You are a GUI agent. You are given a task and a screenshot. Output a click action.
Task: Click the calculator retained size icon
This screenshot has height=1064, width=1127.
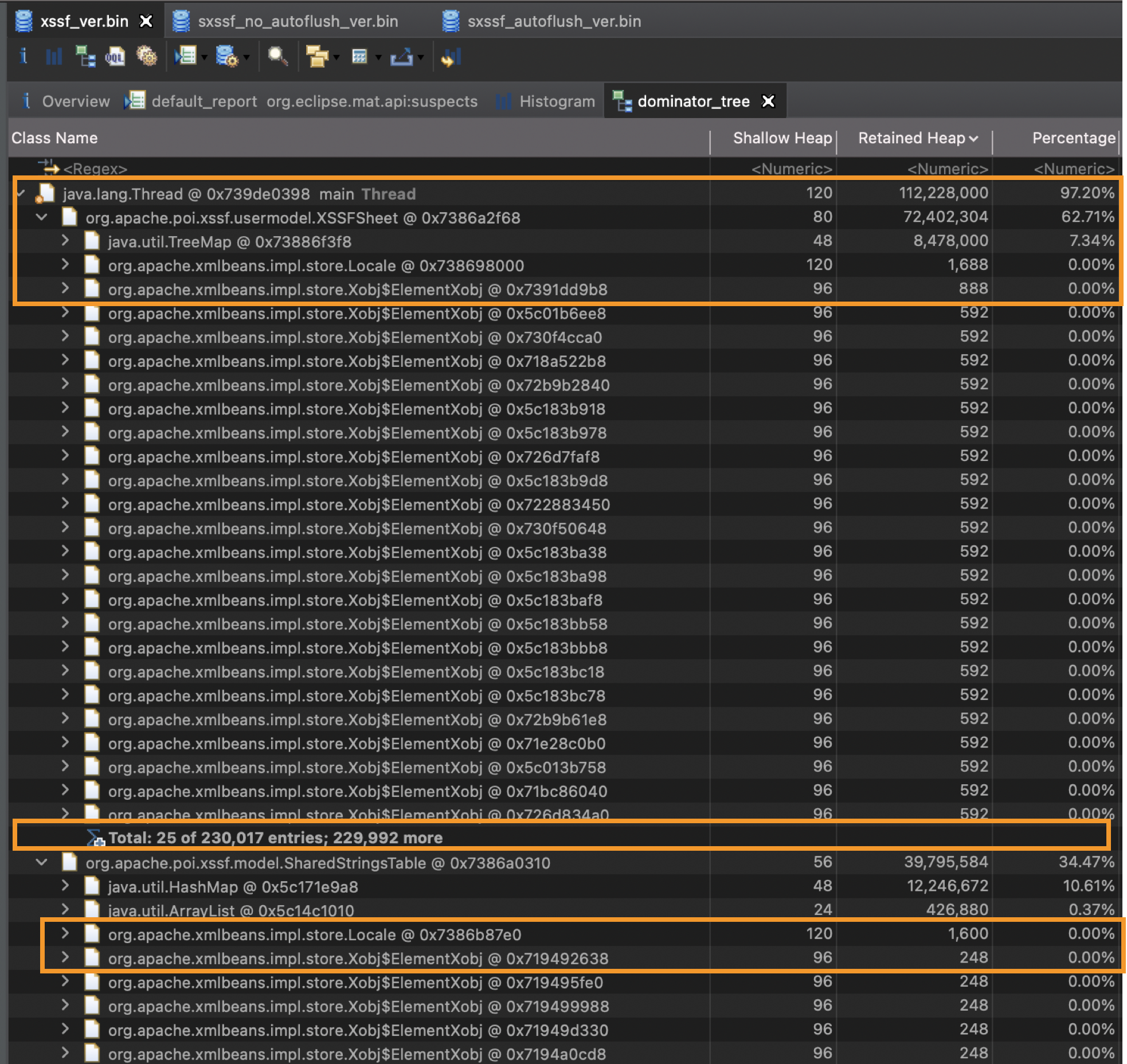point(359,57)
